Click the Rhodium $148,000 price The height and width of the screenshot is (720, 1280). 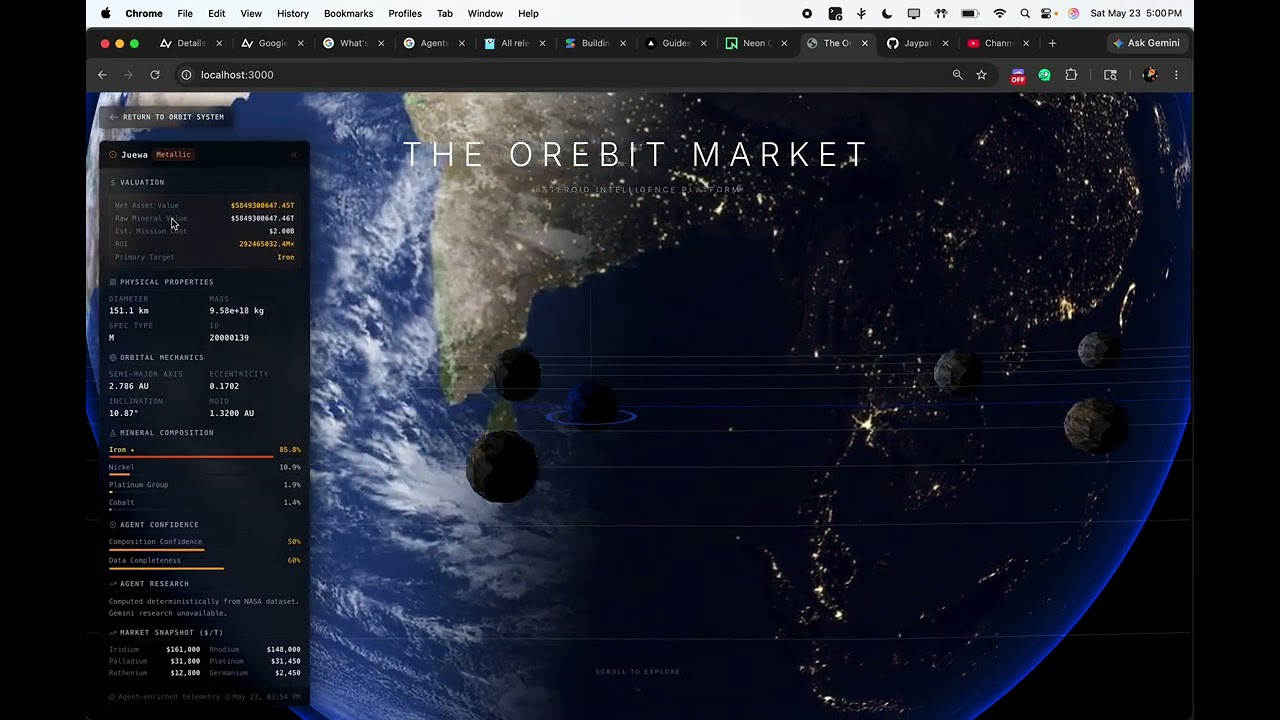point(283,649)
